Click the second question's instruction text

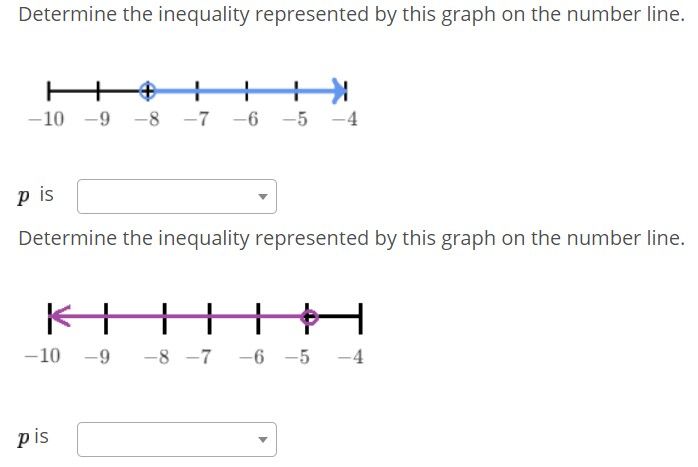(351, 238)
